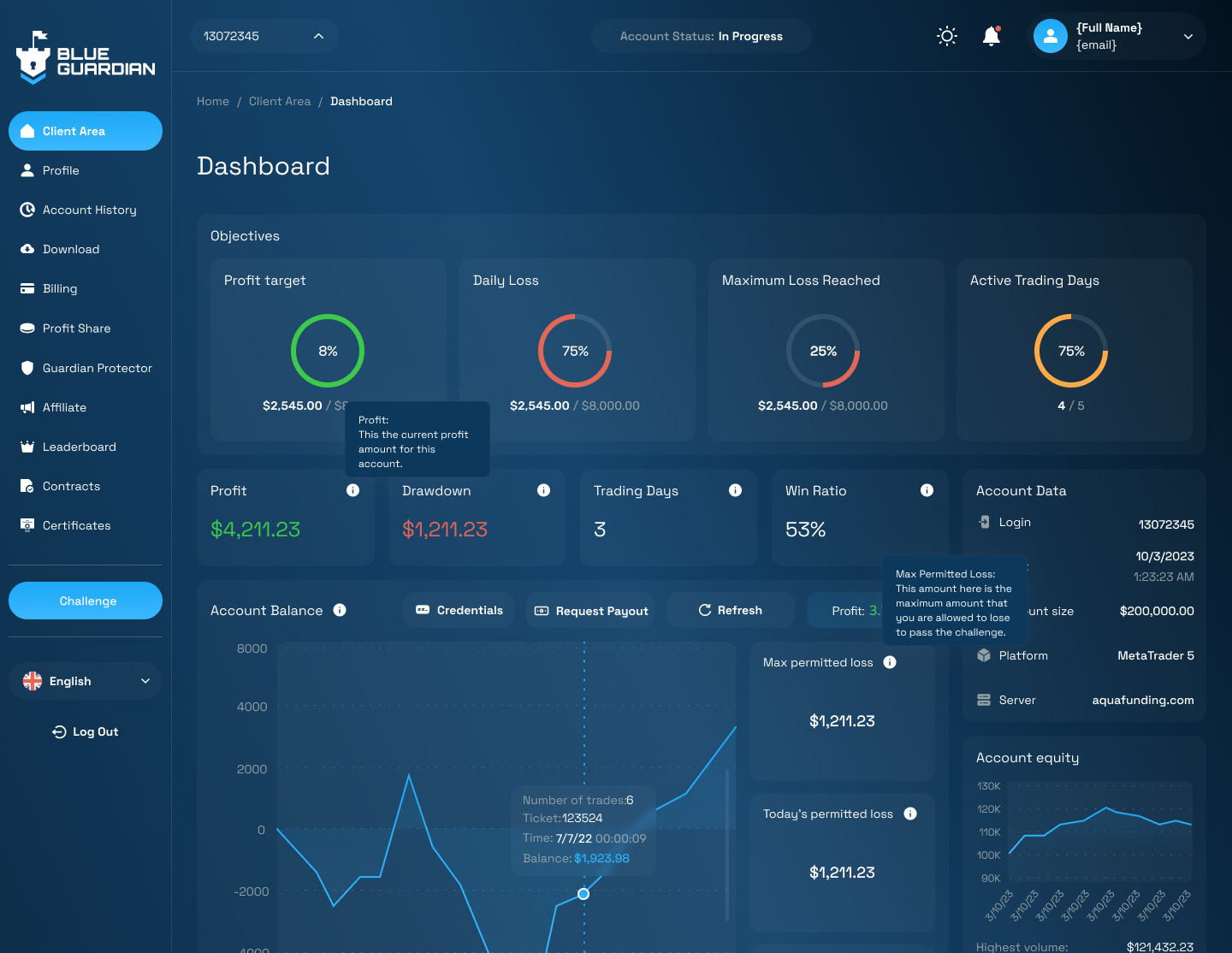Click the MetaTrader 5 platform value

point(1156,655)
